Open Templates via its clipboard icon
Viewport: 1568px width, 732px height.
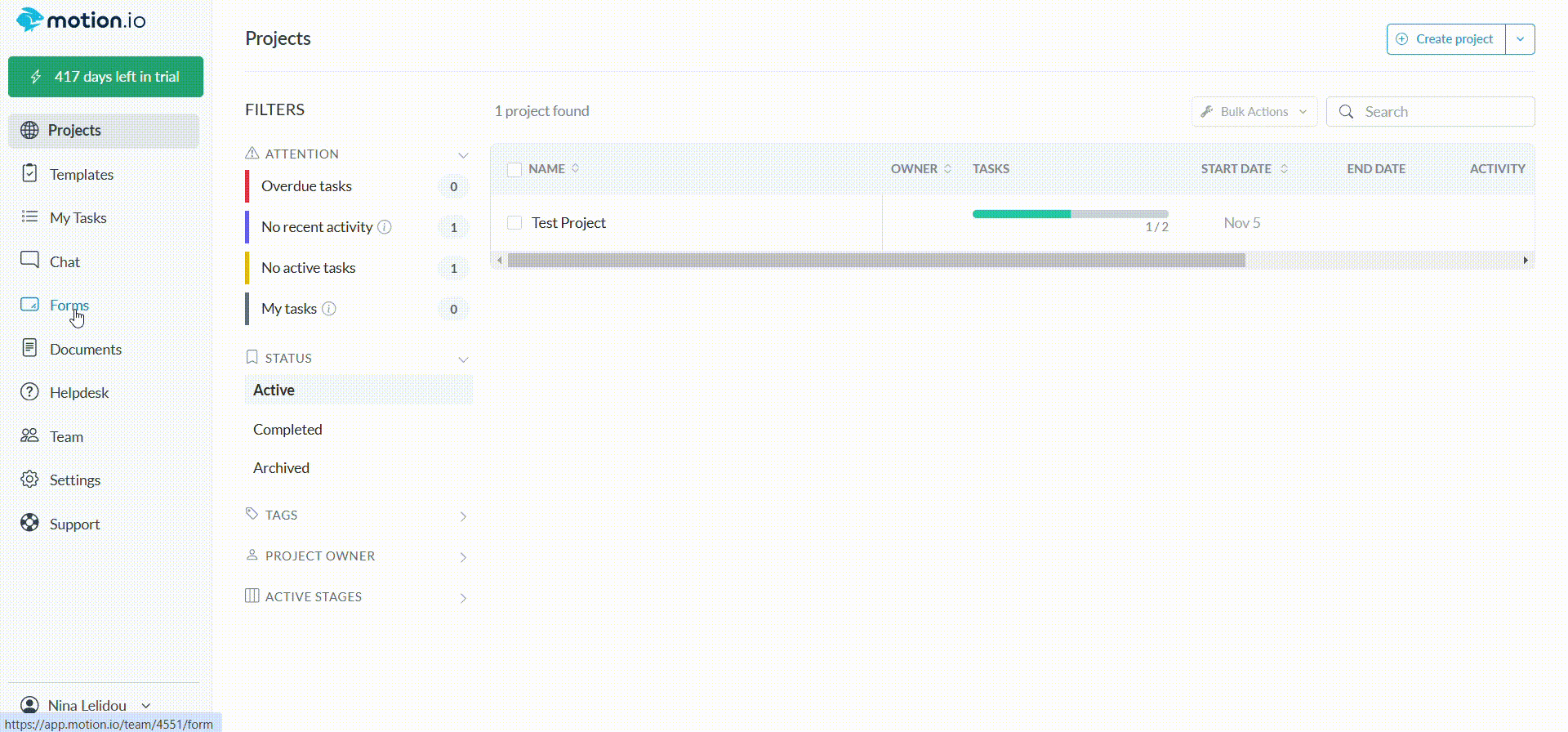(29, 173)
